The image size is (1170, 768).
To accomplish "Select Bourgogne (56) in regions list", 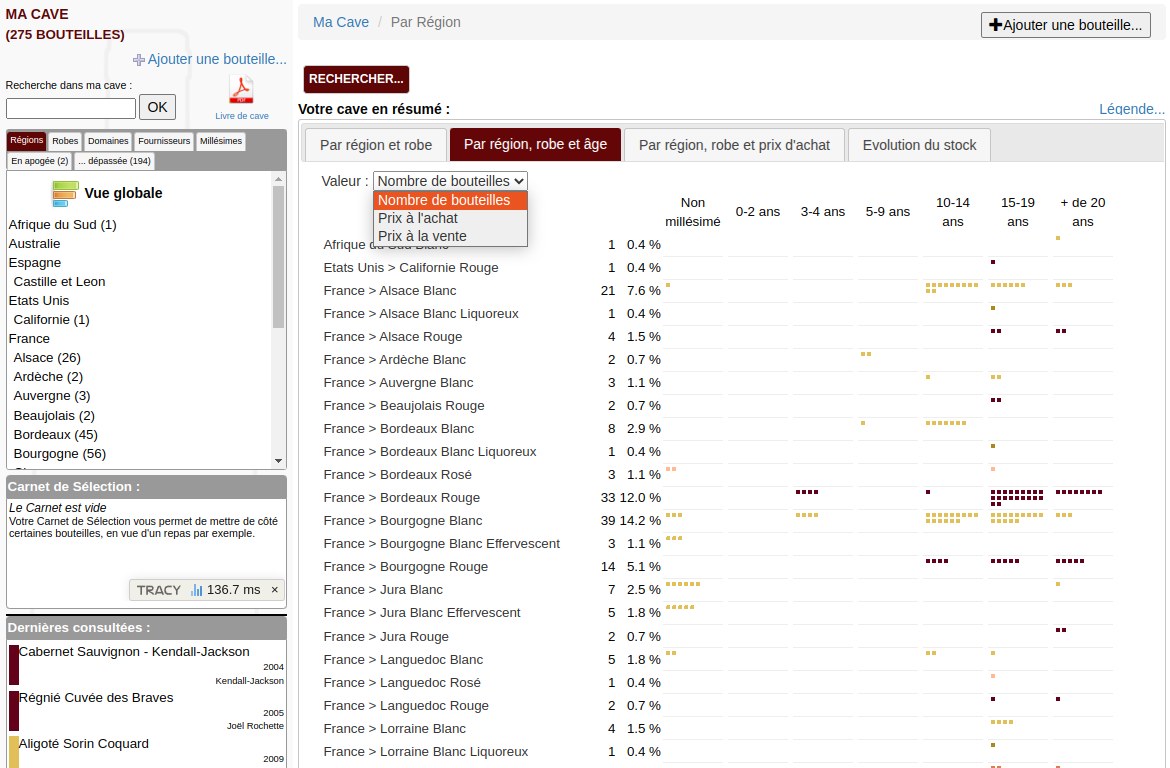I will click(x=59, y=454).
